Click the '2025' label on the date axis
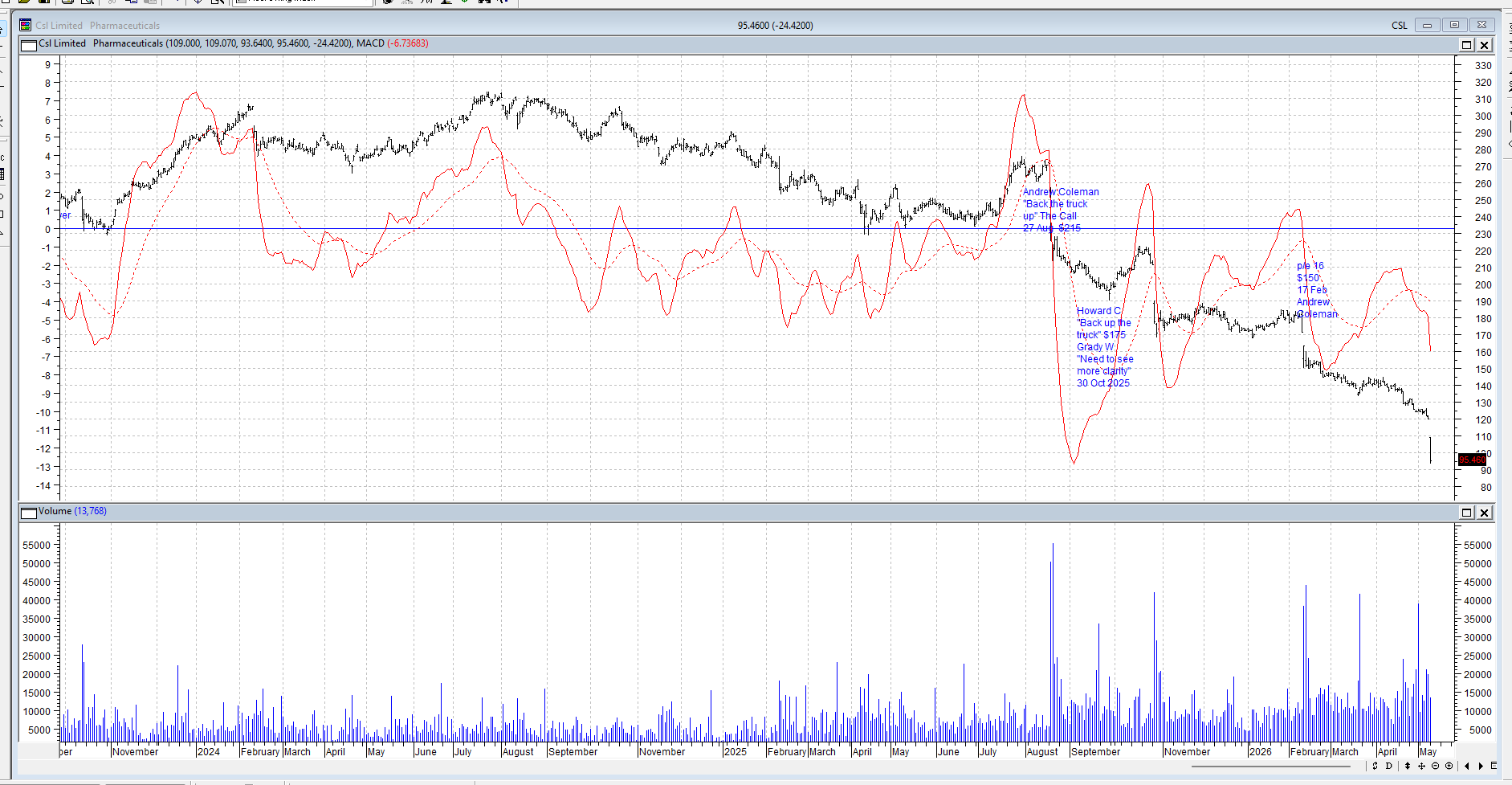Screen dimensions: 1512x785 736,752
